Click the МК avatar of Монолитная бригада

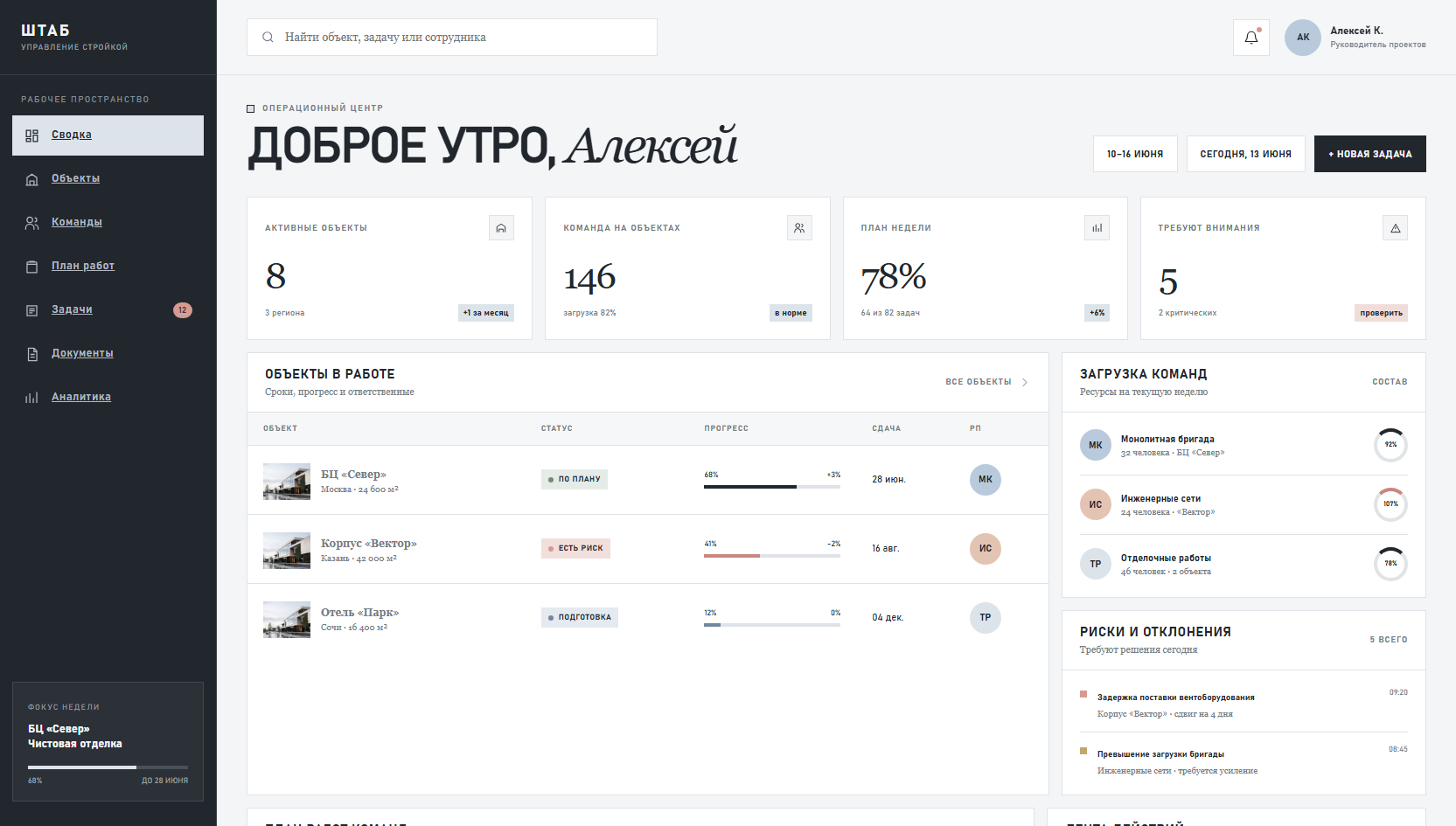click(x=1096, y=445)
